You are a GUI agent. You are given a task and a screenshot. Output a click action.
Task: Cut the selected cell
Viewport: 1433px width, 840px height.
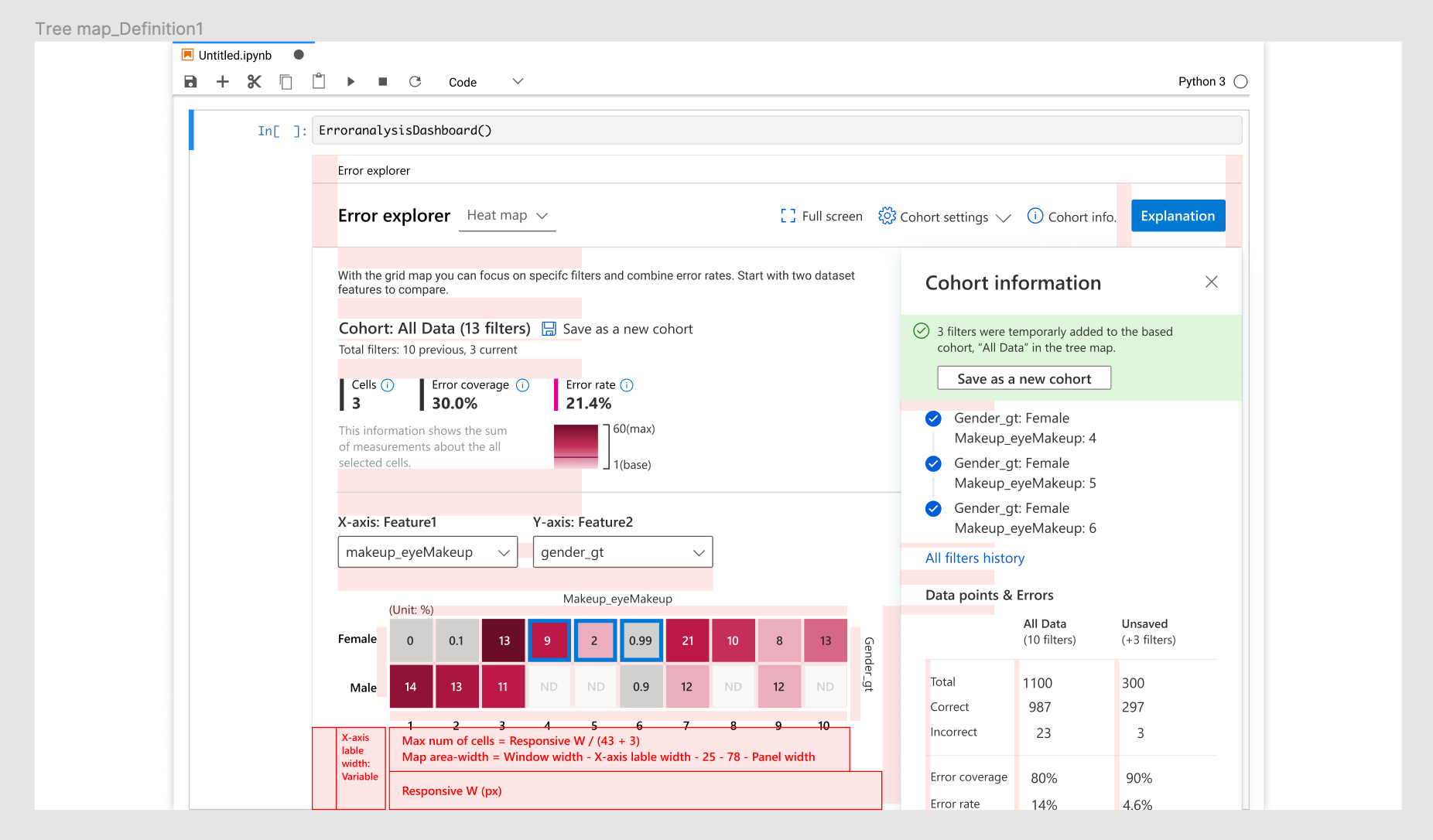254,81
